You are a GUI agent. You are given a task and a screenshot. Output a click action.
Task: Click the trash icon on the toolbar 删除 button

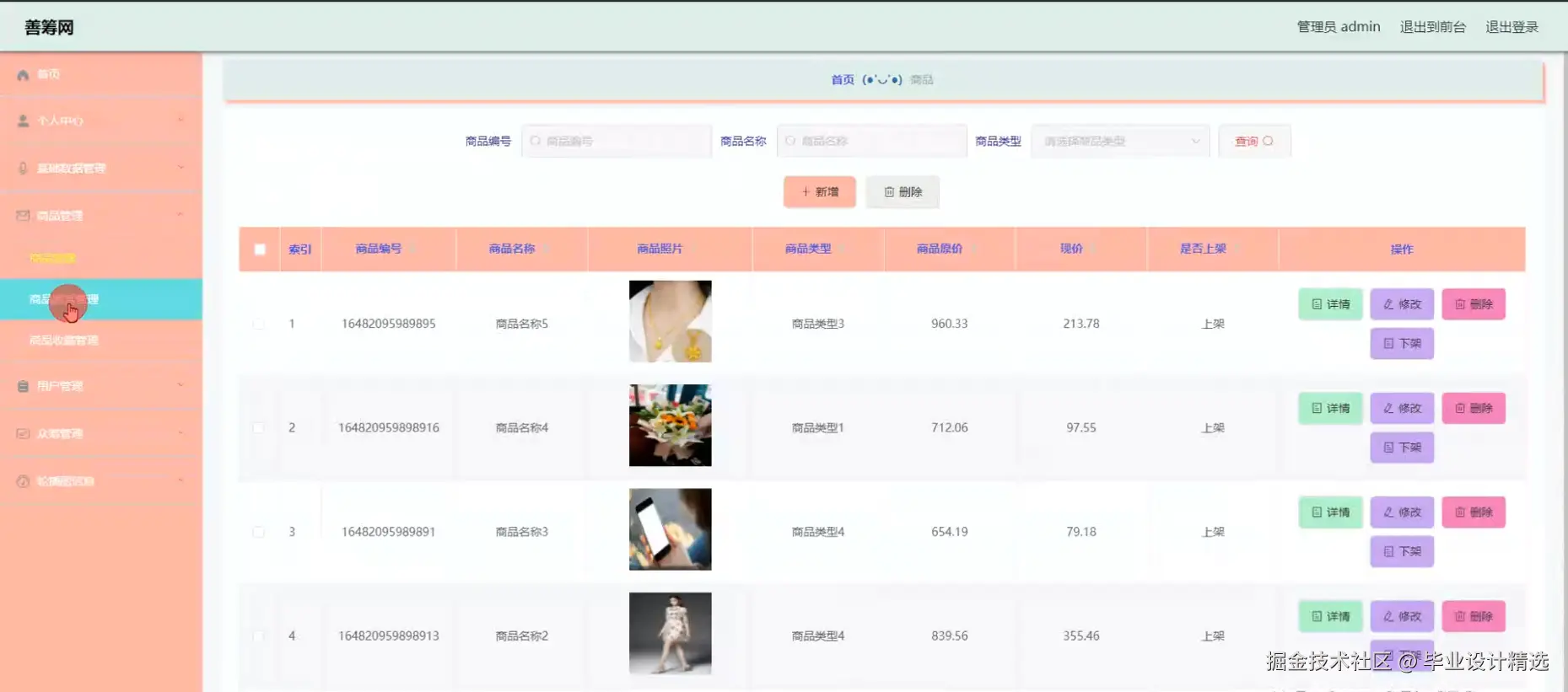coord(889,192)
